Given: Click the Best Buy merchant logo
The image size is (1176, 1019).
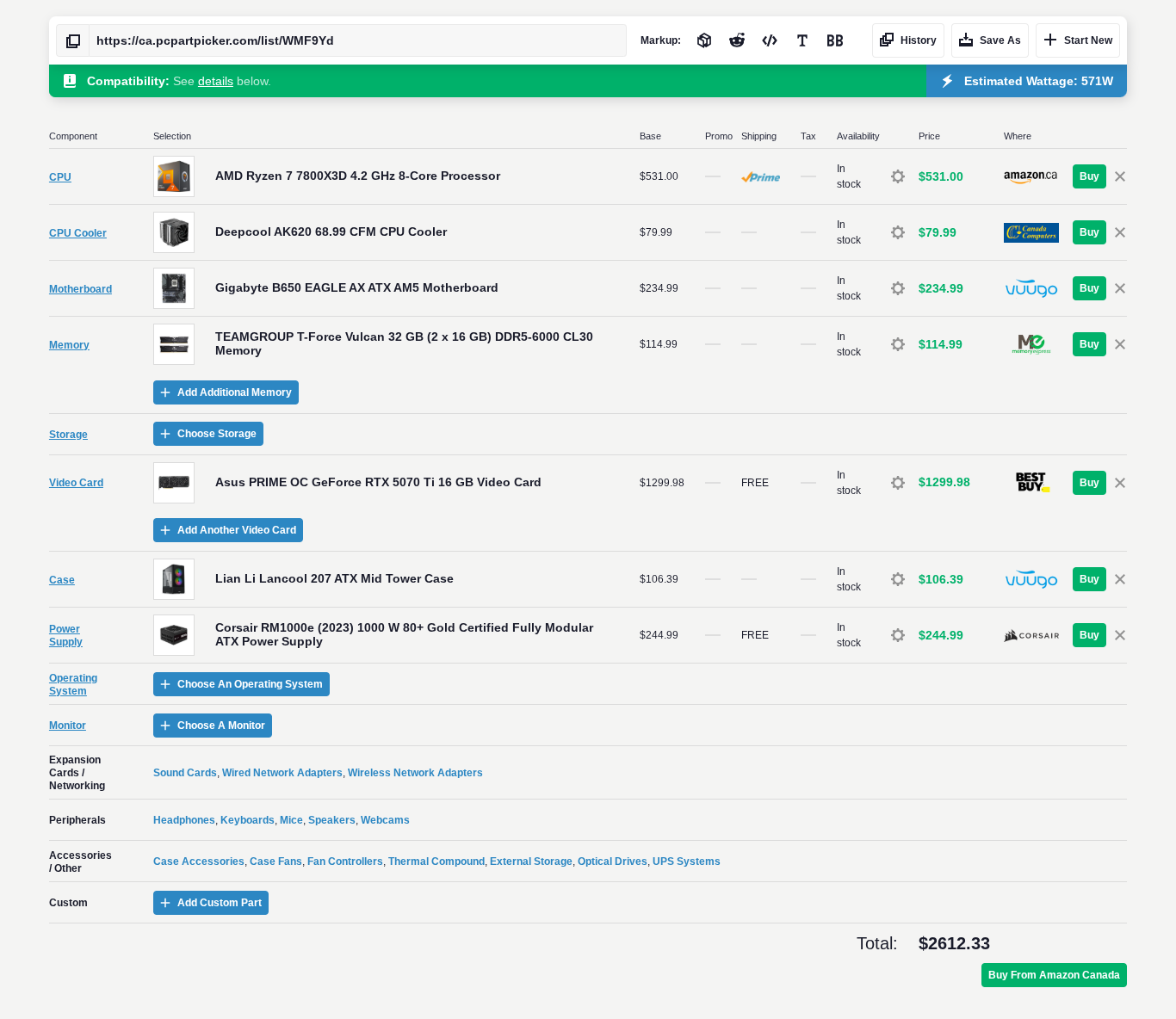Looking at the screenshot, I should (x=1031, y=482).
